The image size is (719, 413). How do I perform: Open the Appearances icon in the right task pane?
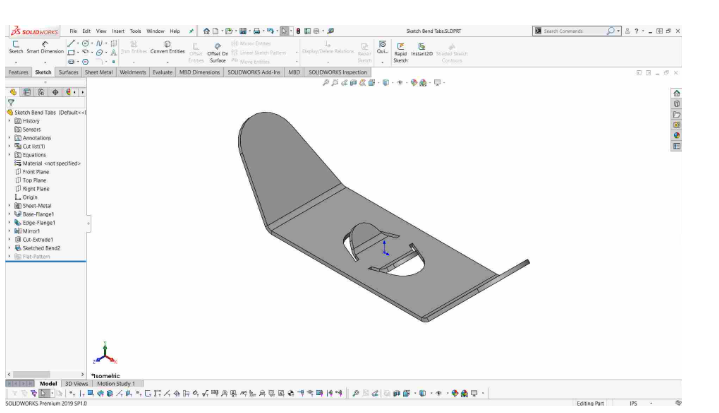(x=676, y=135)
